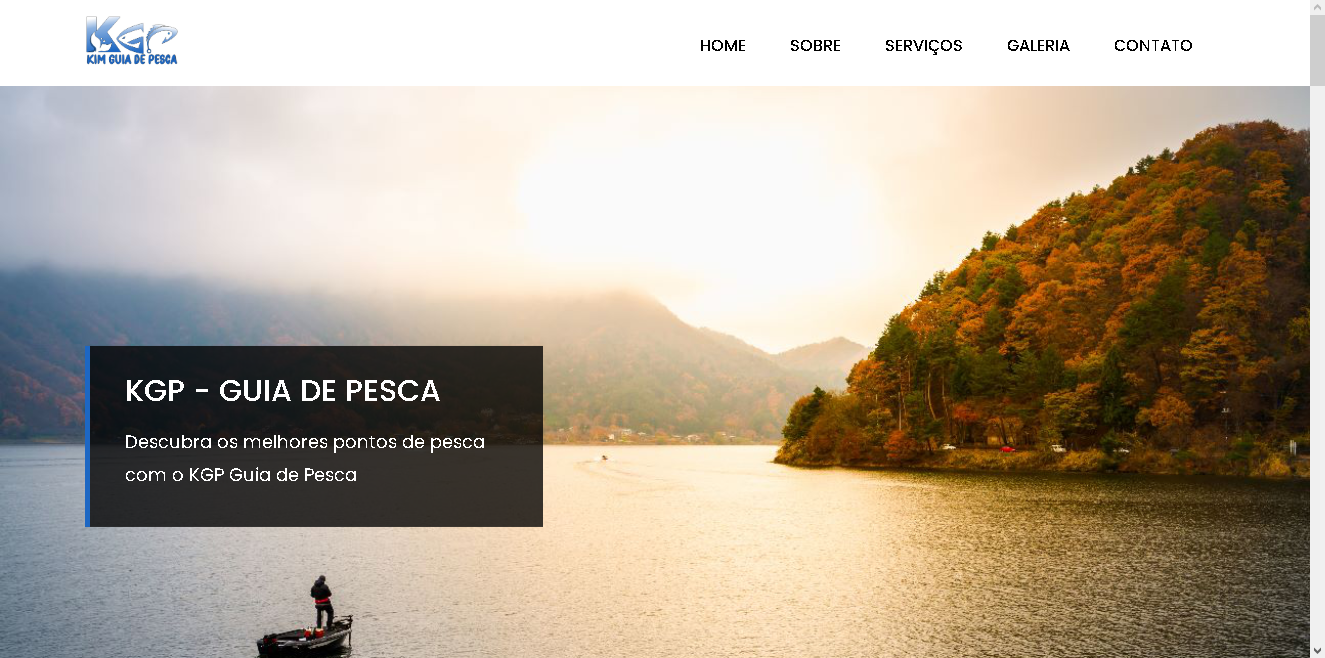Click the fisherman standing on the boat
The image size is (1325, 658).
pyautogui.click(x=321, y=602)
